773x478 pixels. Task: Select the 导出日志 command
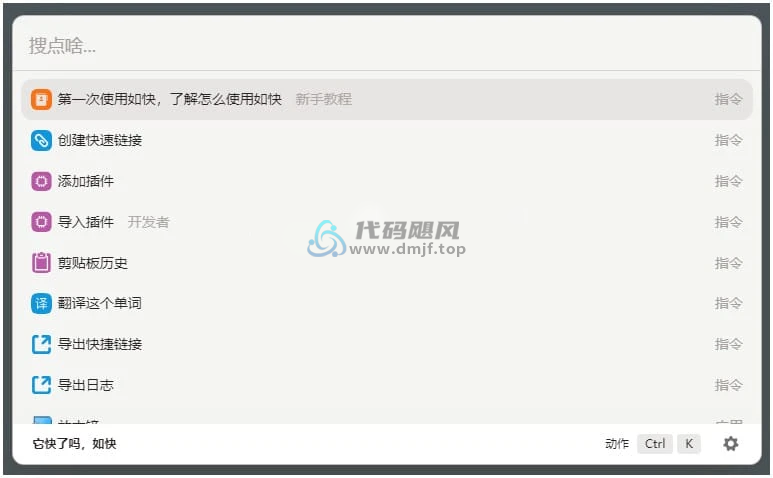click(386, 385)
